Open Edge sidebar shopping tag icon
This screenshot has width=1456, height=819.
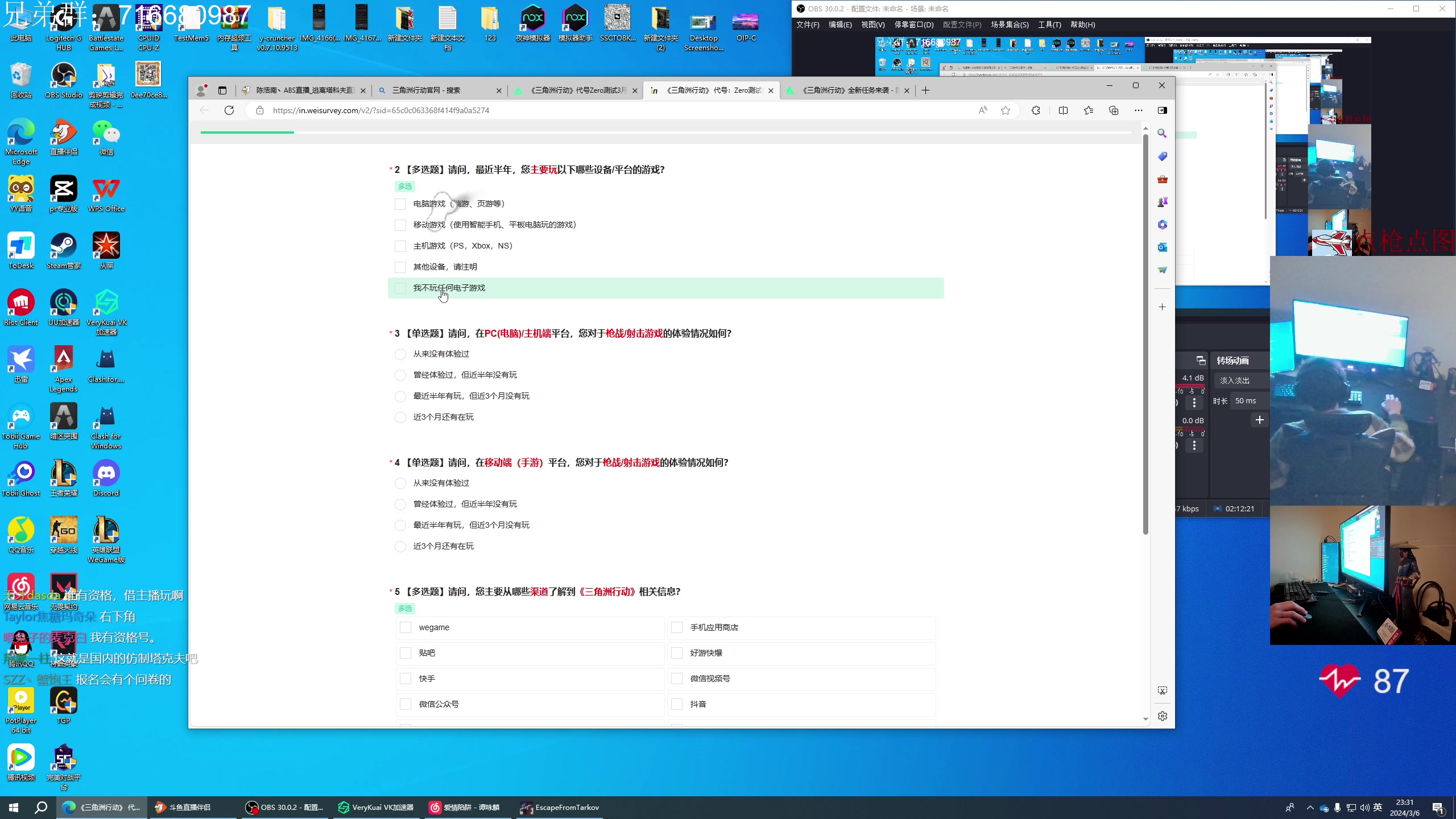click(x=1162, y=156)
